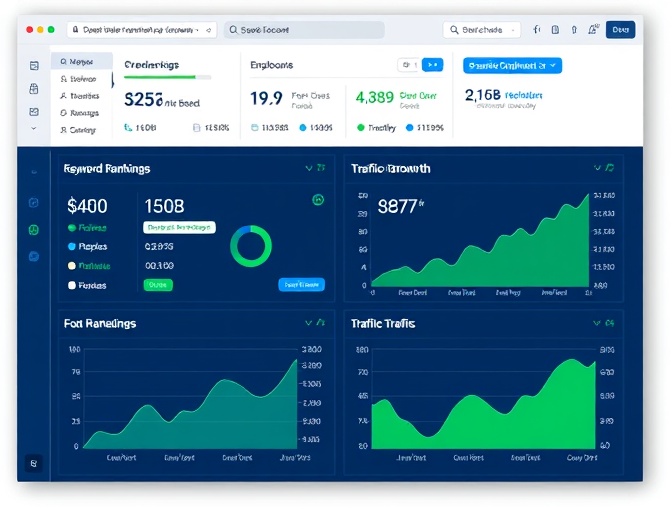Click the 'f' icon in the top toolbar
The width and height of the screenshot is (672, 512).
click(536, 30)
